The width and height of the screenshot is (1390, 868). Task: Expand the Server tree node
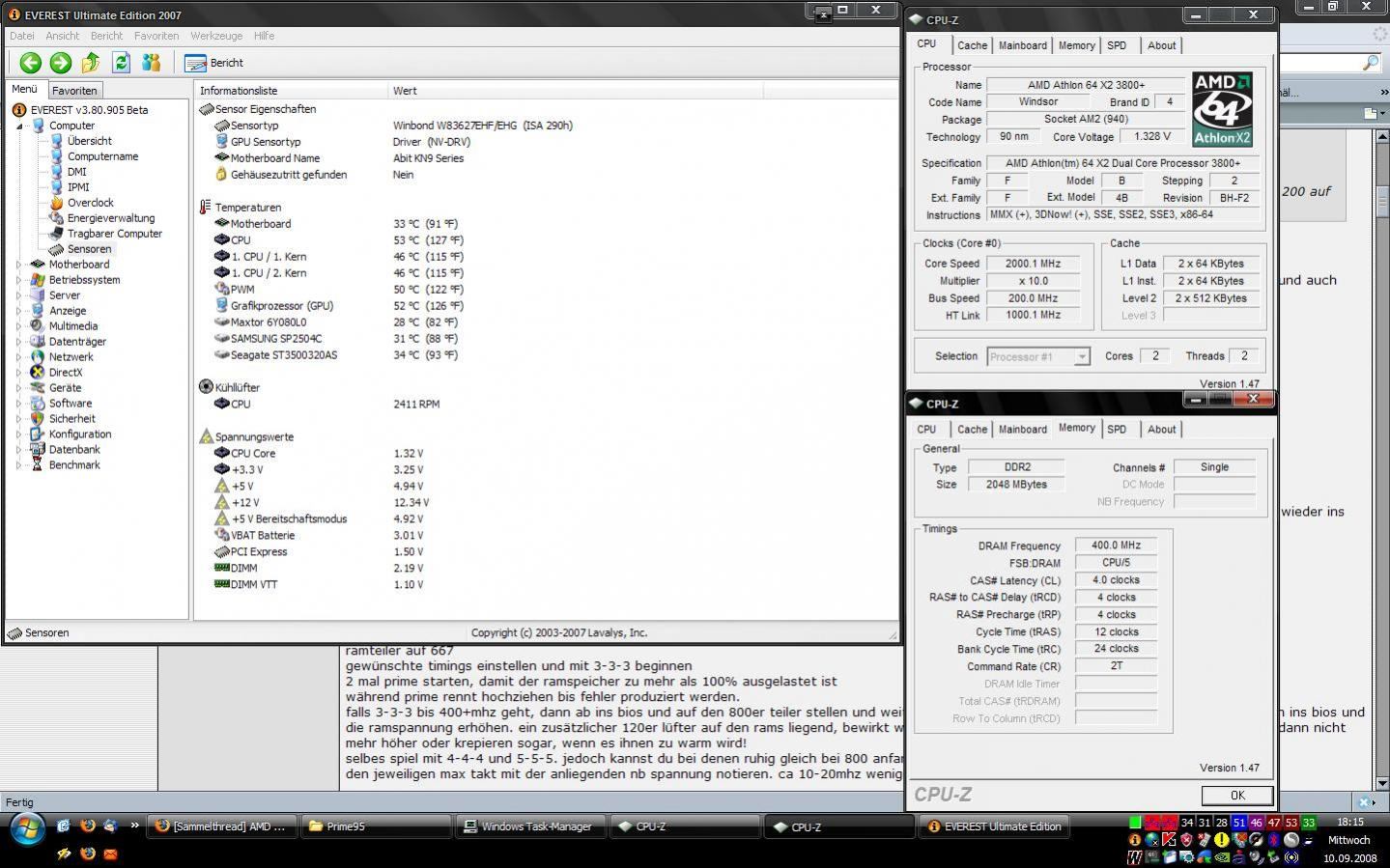click(x=18, y=295)
